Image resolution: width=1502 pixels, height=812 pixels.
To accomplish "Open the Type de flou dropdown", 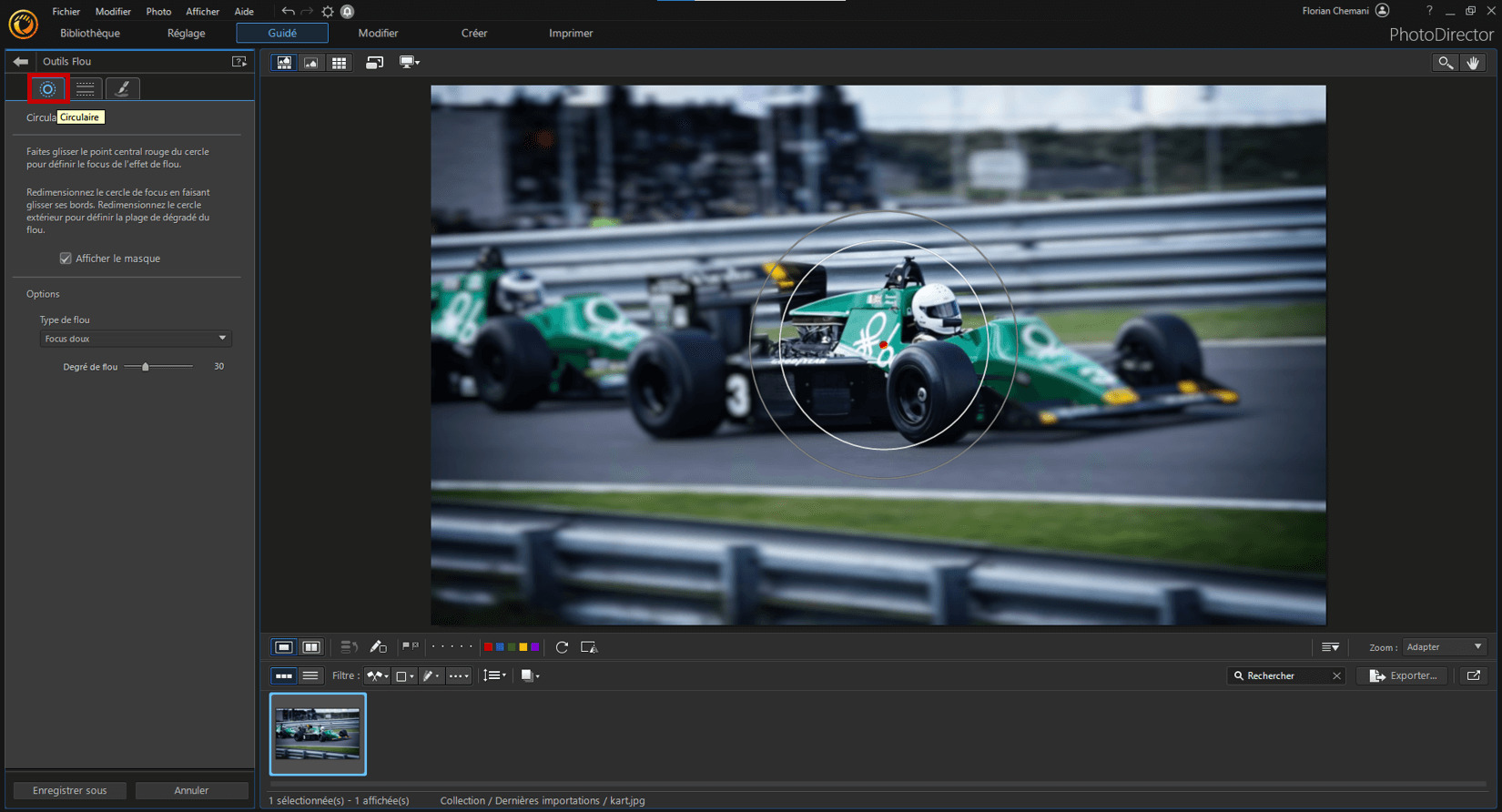I will click(135, 339).
